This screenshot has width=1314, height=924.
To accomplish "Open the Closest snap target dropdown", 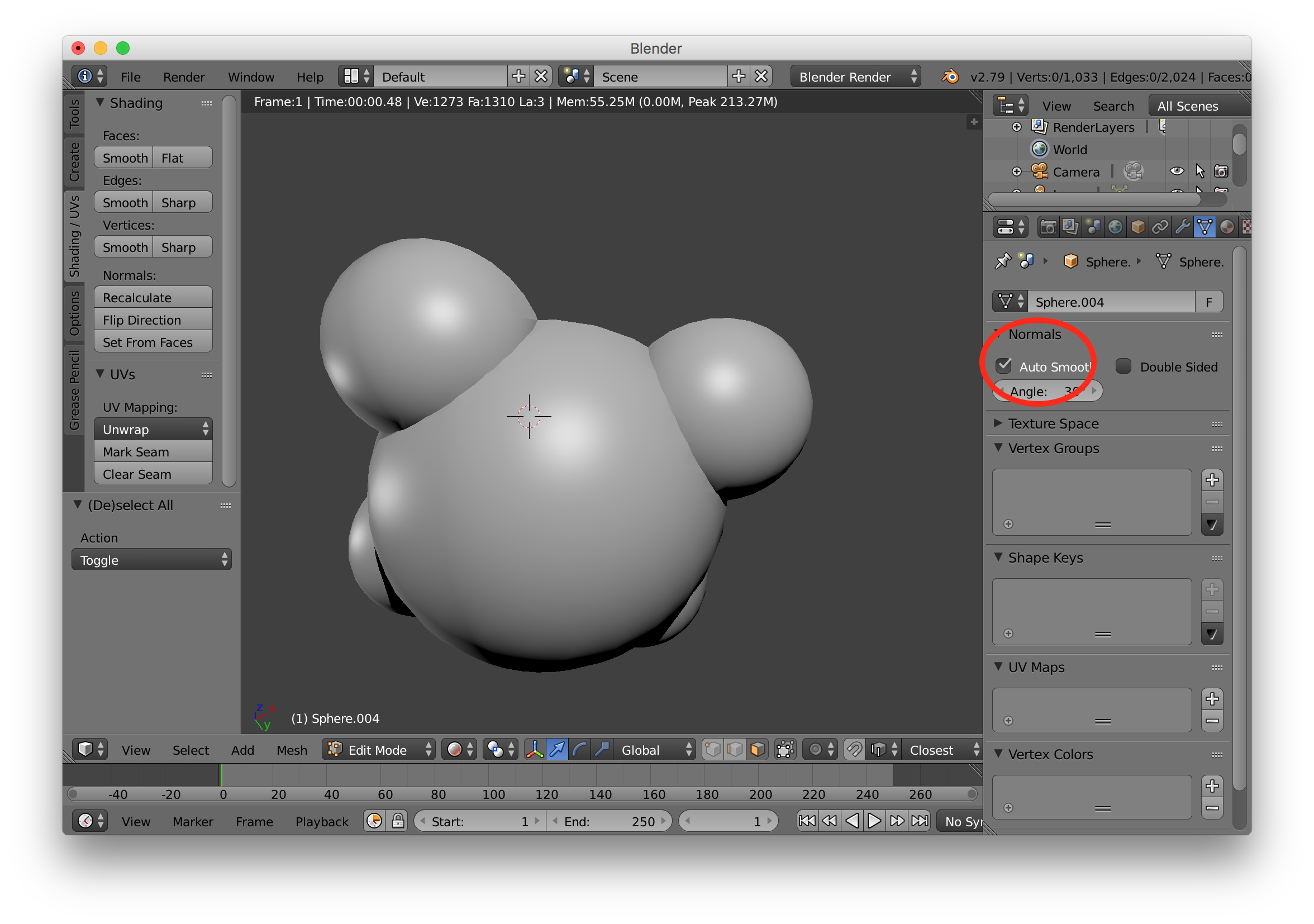I will [942, 750].
